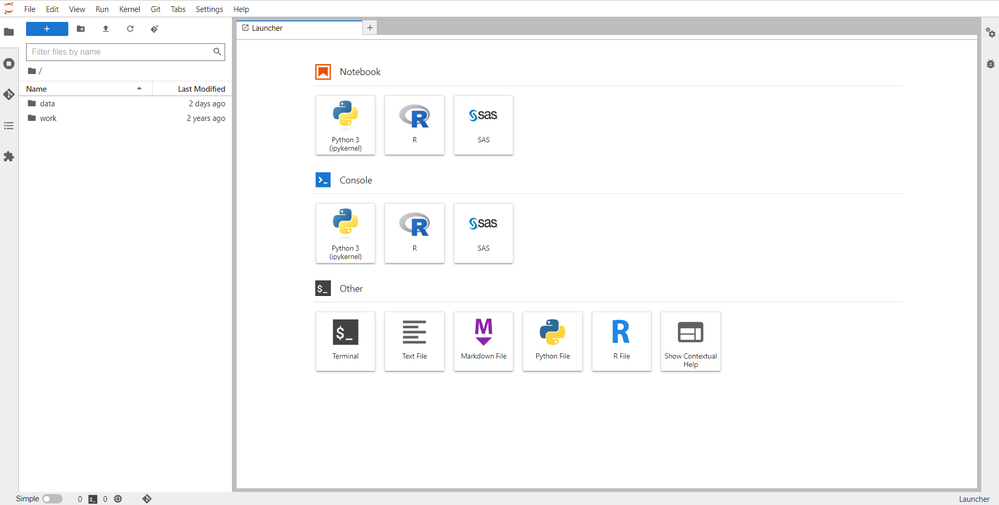999x505 pixels.
Task: Click the Filter files by name field
Action: [x=126, y=52]
